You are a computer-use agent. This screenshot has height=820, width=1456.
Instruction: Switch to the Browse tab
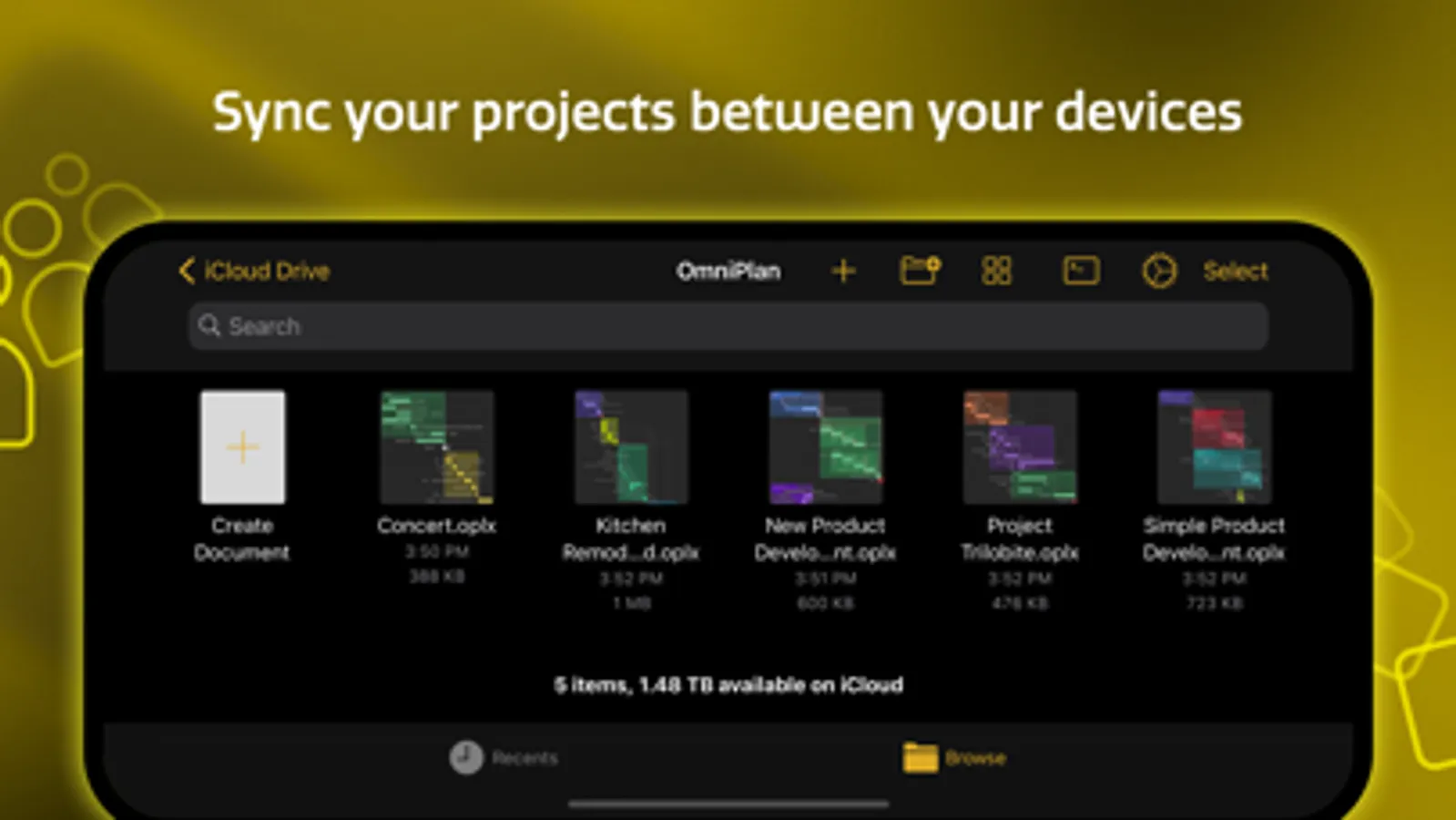click(x=954, y=757)
